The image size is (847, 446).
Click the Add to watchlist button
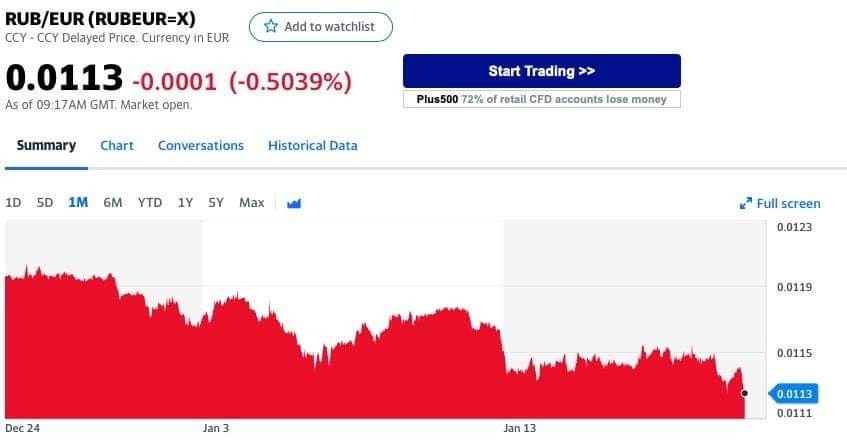coord(321,27)
